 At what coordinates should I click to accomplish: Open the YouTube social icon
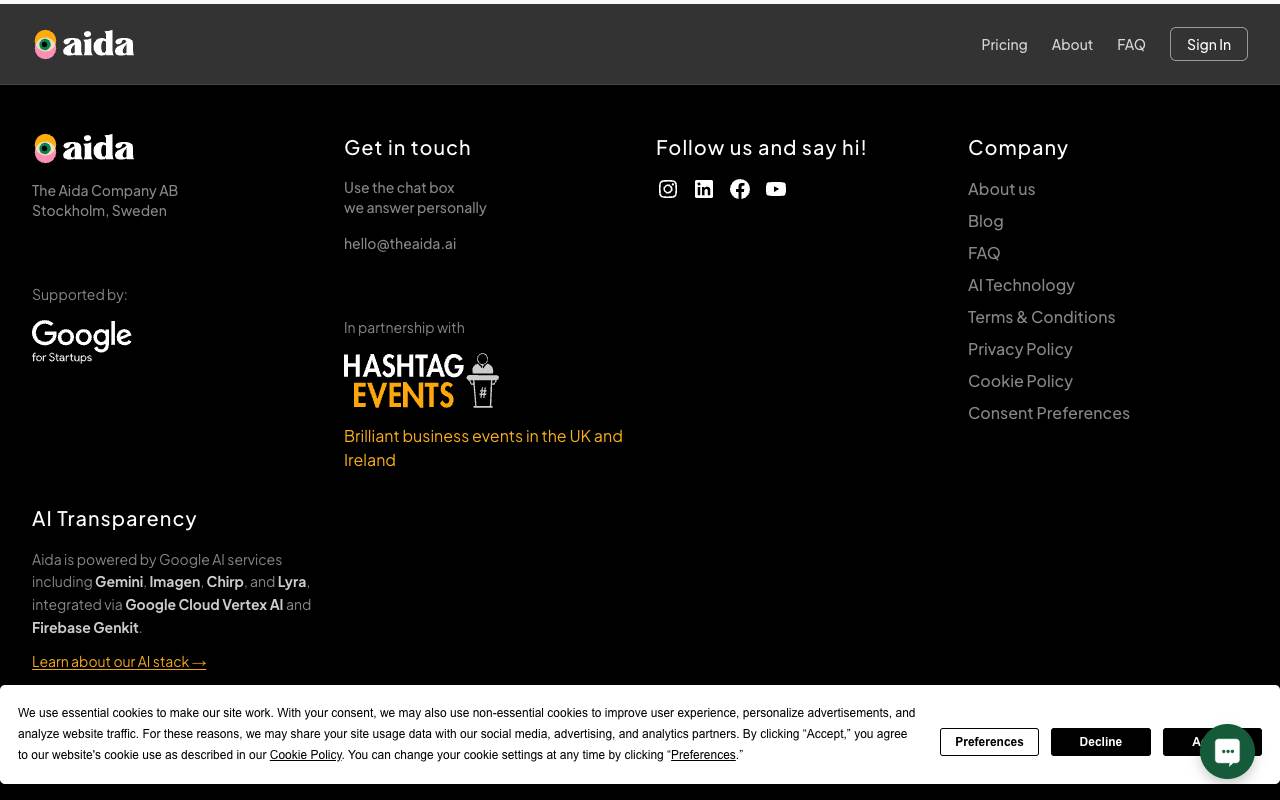776,189
